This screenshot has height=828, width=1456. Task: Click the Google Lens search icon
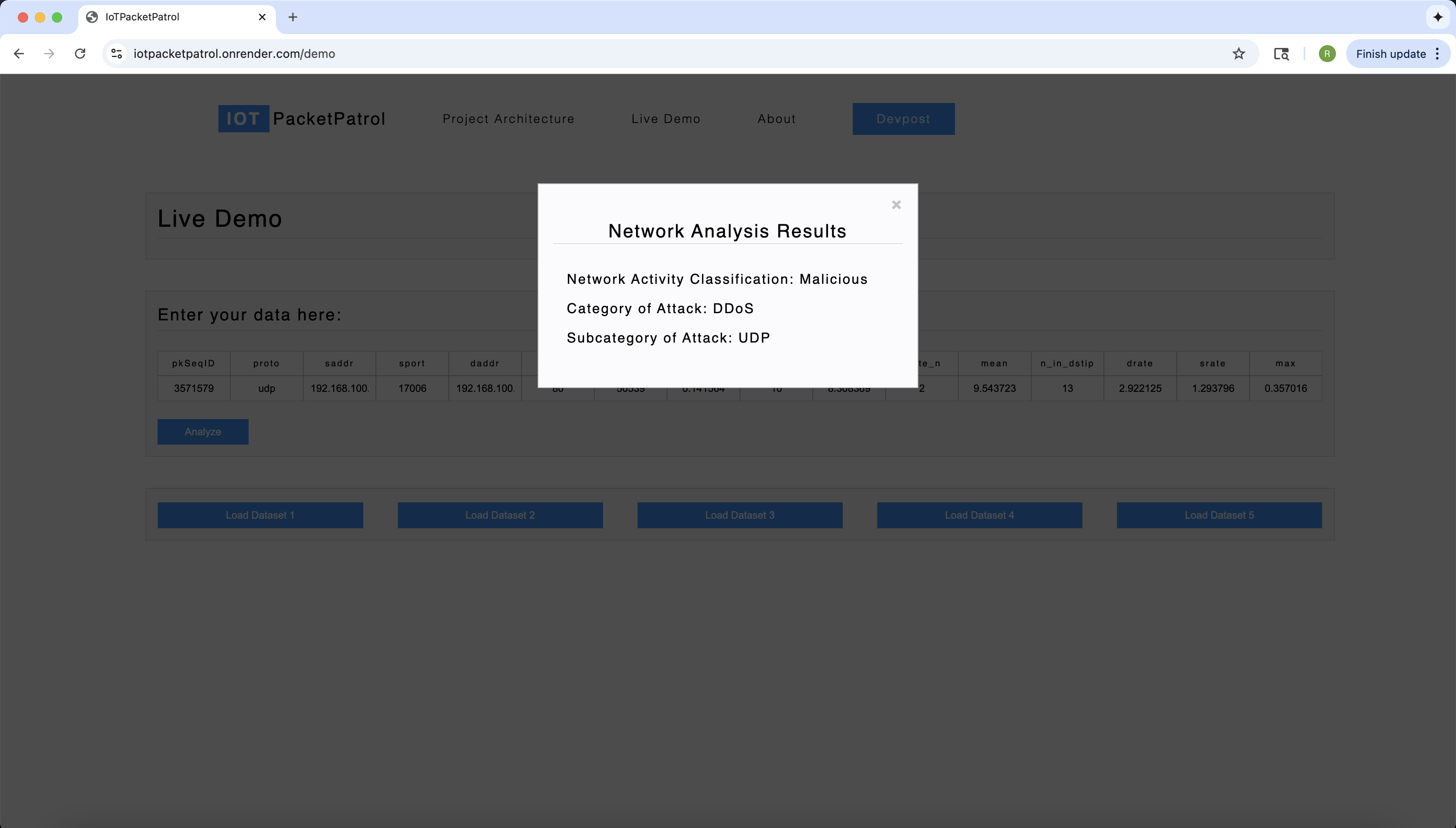pyautogui.click(x=1281, y=54)
